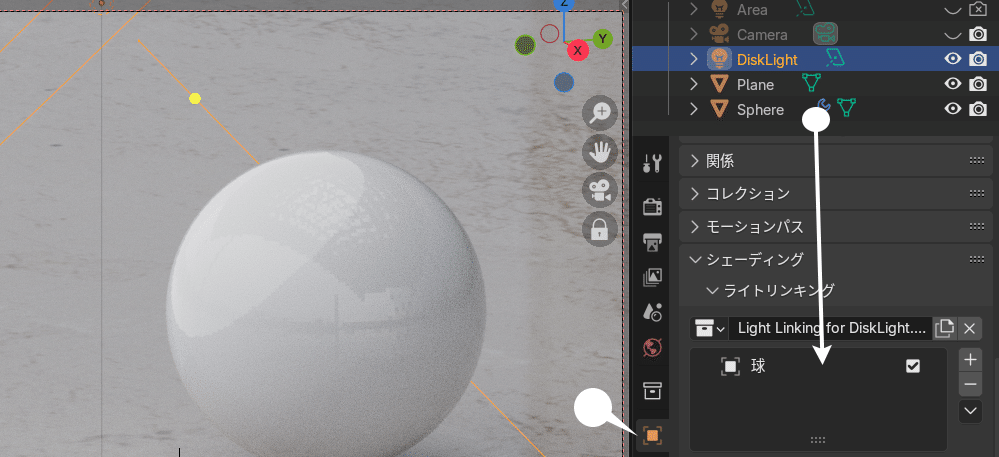Select the DiskLight name in the outliner
The height and width of the screenshot is (457, 999).
click(767, 59)
